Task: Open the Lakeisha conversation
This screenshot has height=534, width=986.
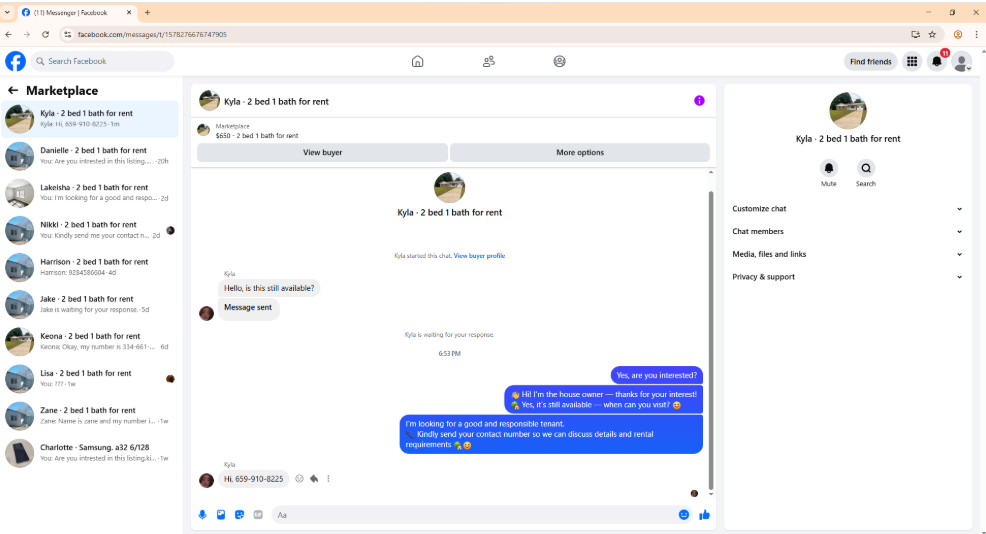Action: point(91,193)
